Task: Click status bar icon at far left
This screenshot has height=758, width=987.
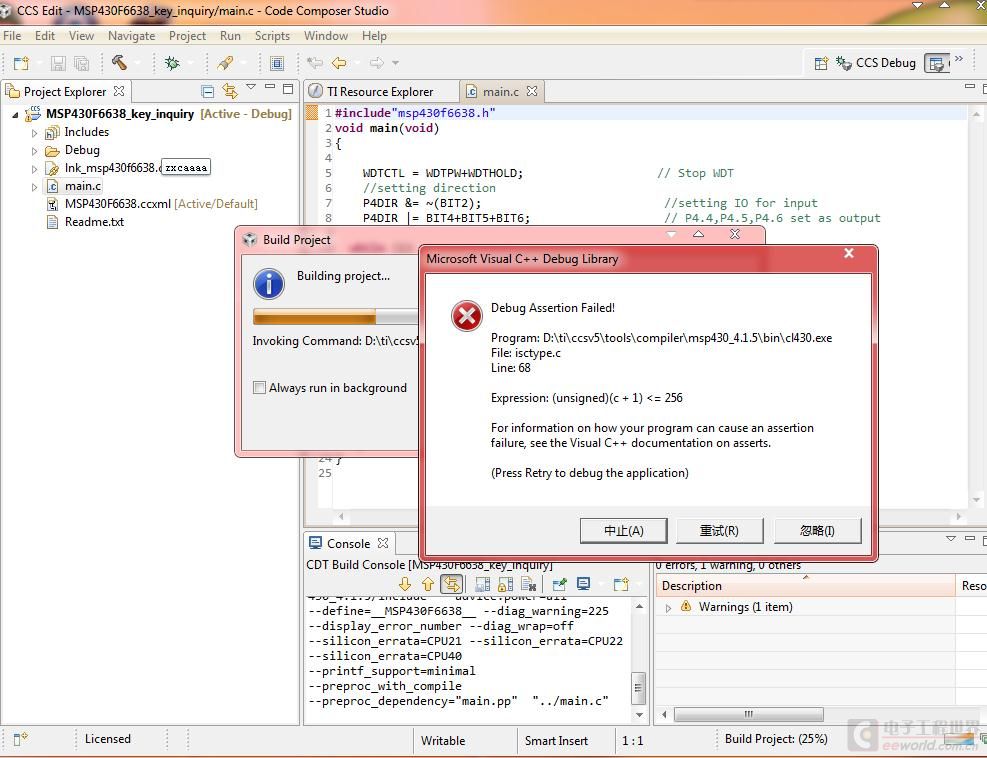Action: (20, 739)
